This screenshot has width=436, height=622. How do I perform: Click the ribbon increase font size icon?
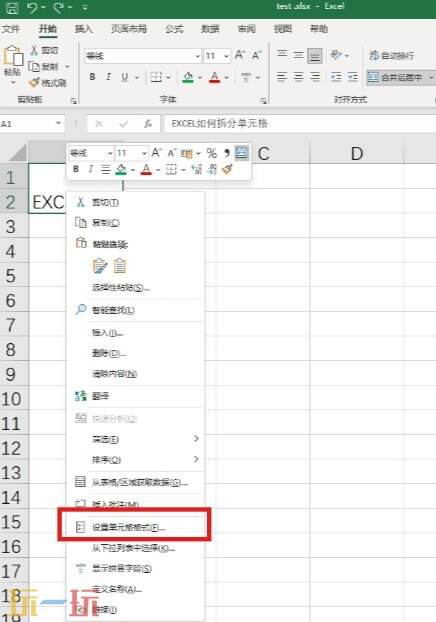(239, 55)
